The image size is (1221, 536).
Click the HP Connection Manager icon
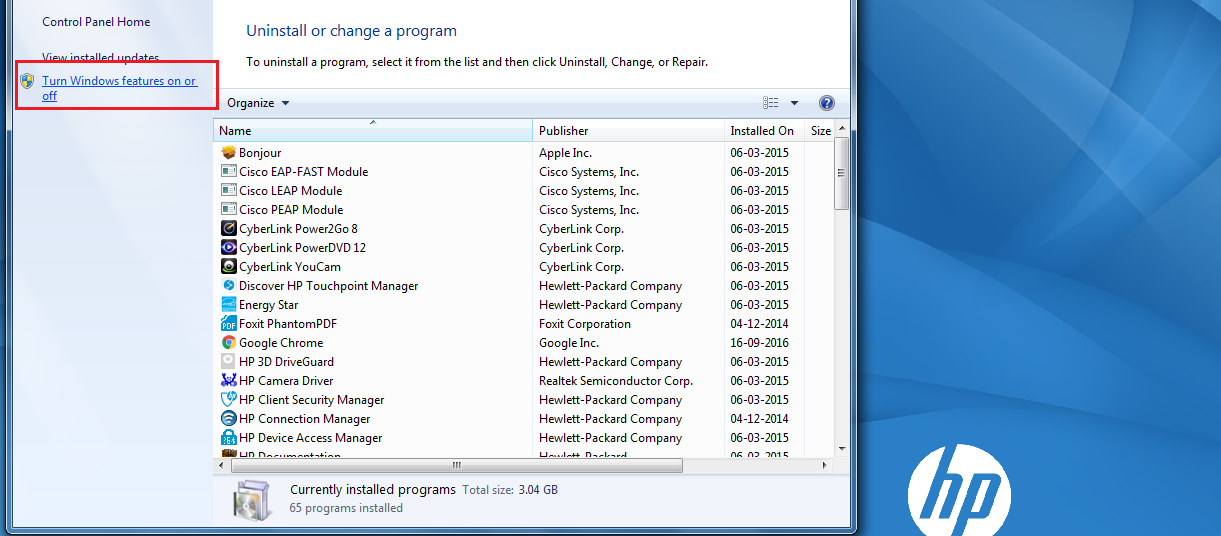point(229,419)
